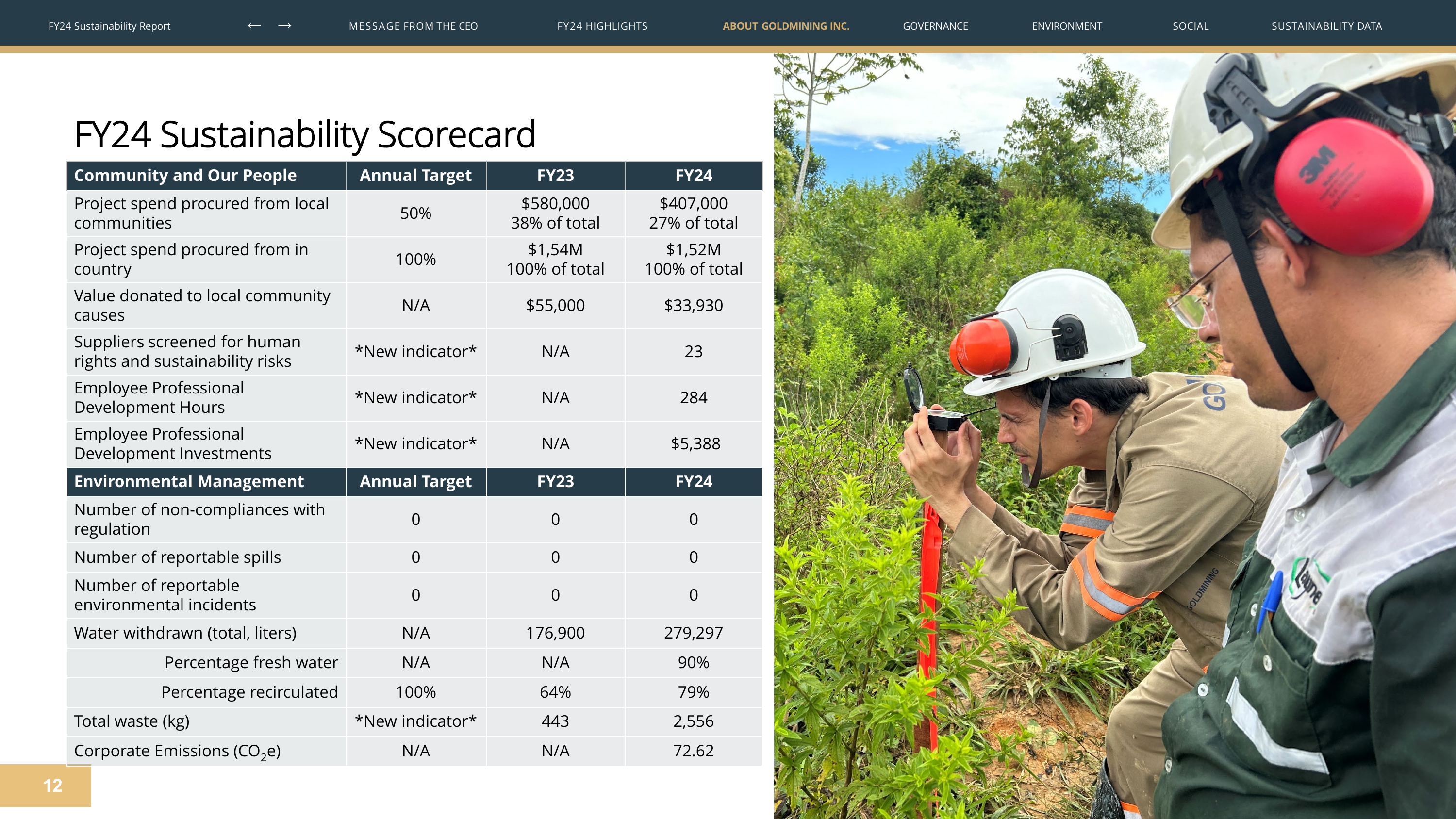The width and height of the screenshot is (1456, 819).
Task: Open Message from the CEO section
Action: point(413,26)
